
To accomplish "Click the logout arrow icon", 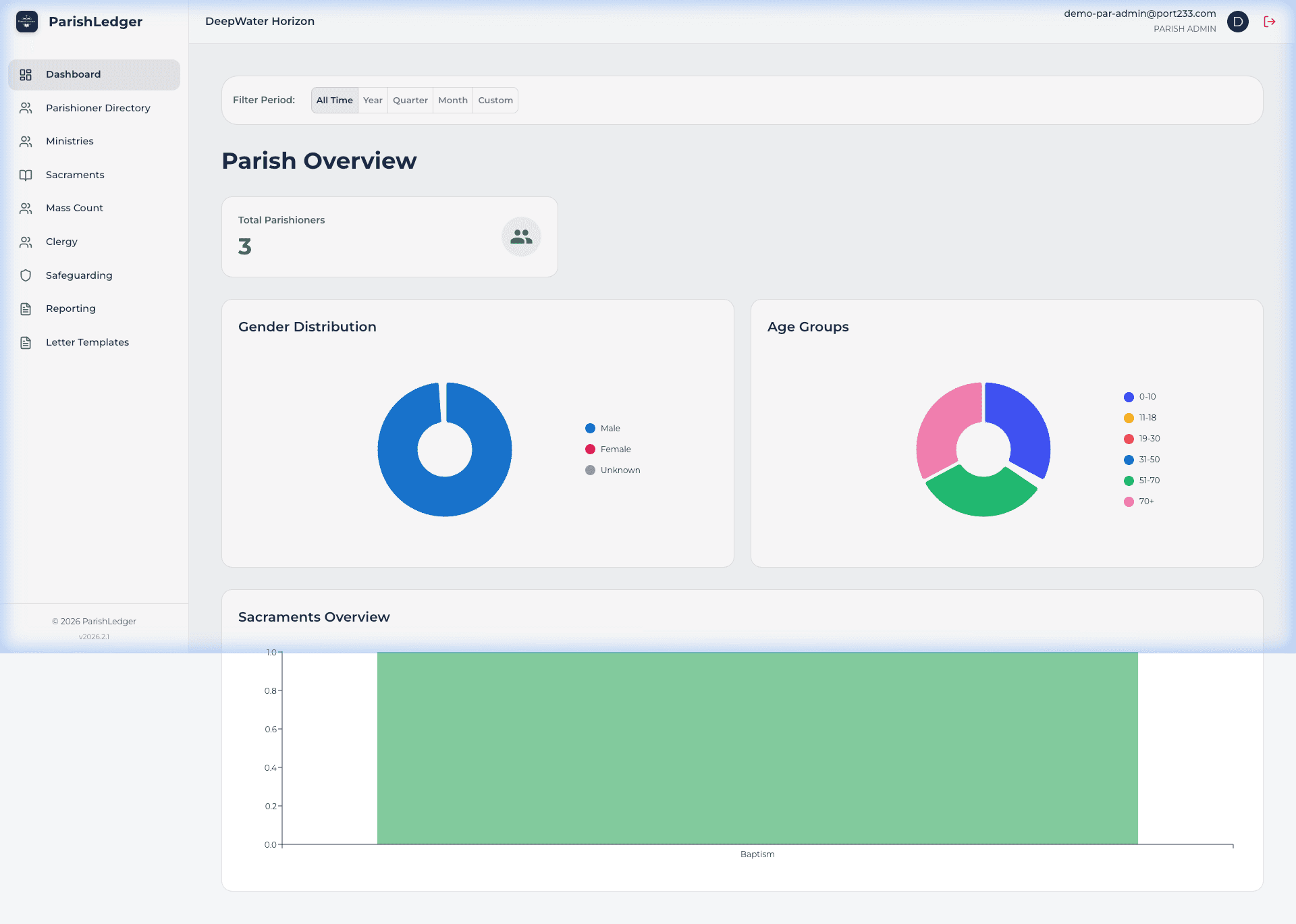I will 1270,21.
